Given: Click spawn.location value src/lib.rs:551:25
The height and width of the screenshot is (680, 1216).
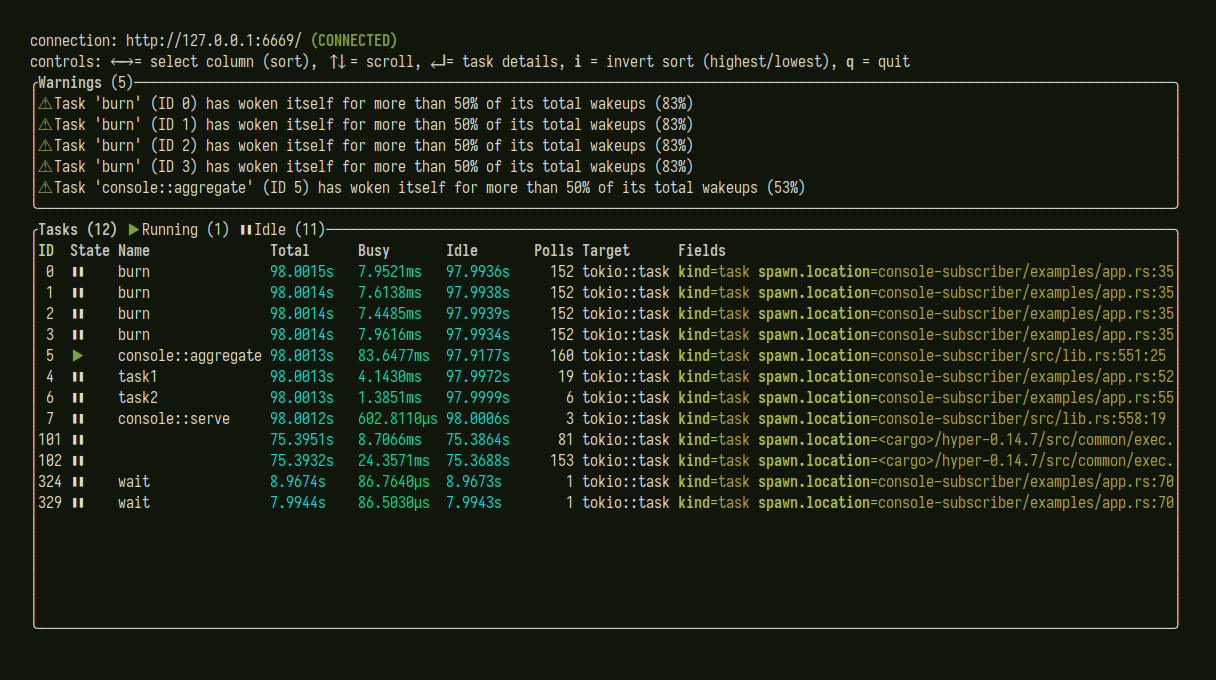Looking at the screenshot, I should (x=1022, y=356).
